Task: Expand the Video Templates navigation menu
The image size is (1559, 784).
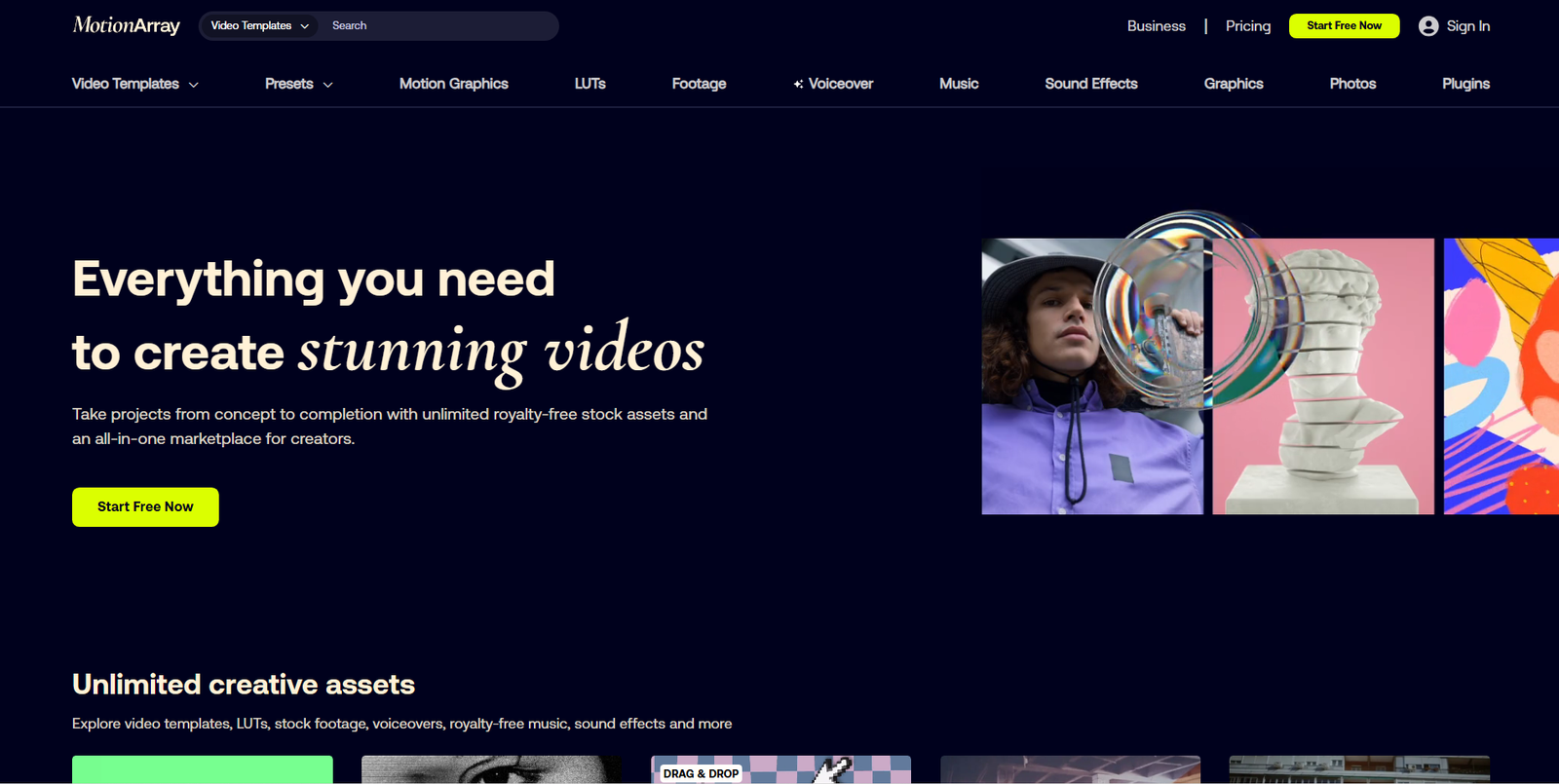Action: coord(134,84)
